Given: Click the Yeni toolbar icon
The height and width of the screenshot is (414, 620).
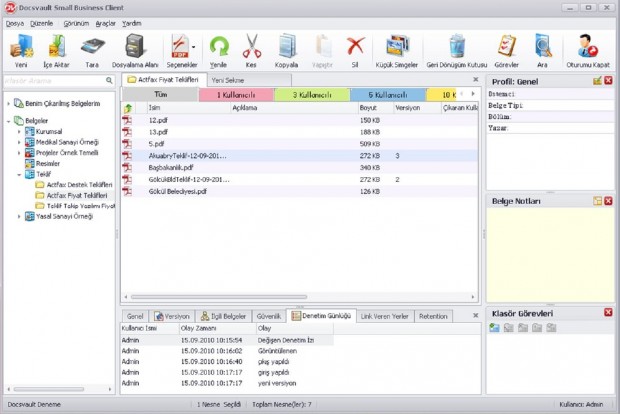Looking at the screenshot, I should pos(21,46).
